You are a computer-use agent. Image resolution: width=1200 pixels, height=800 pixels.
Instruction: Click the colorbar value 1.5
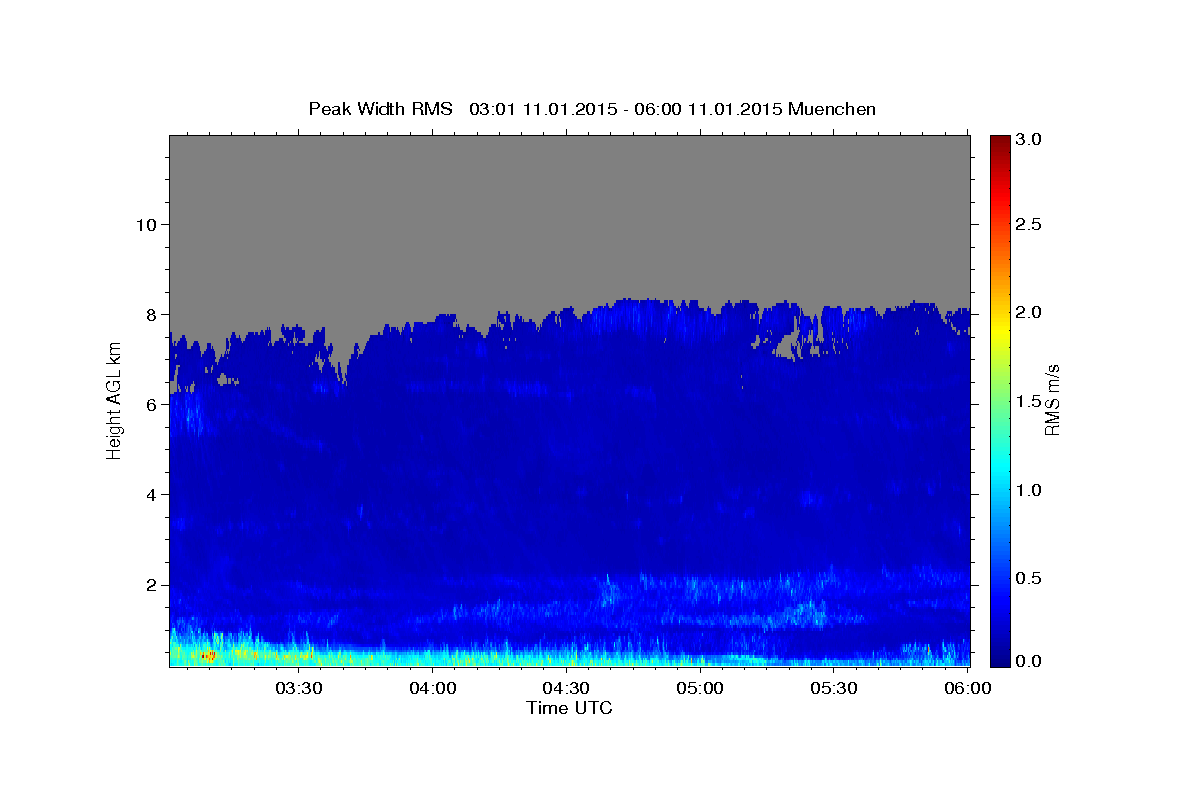pos(1029,401)
